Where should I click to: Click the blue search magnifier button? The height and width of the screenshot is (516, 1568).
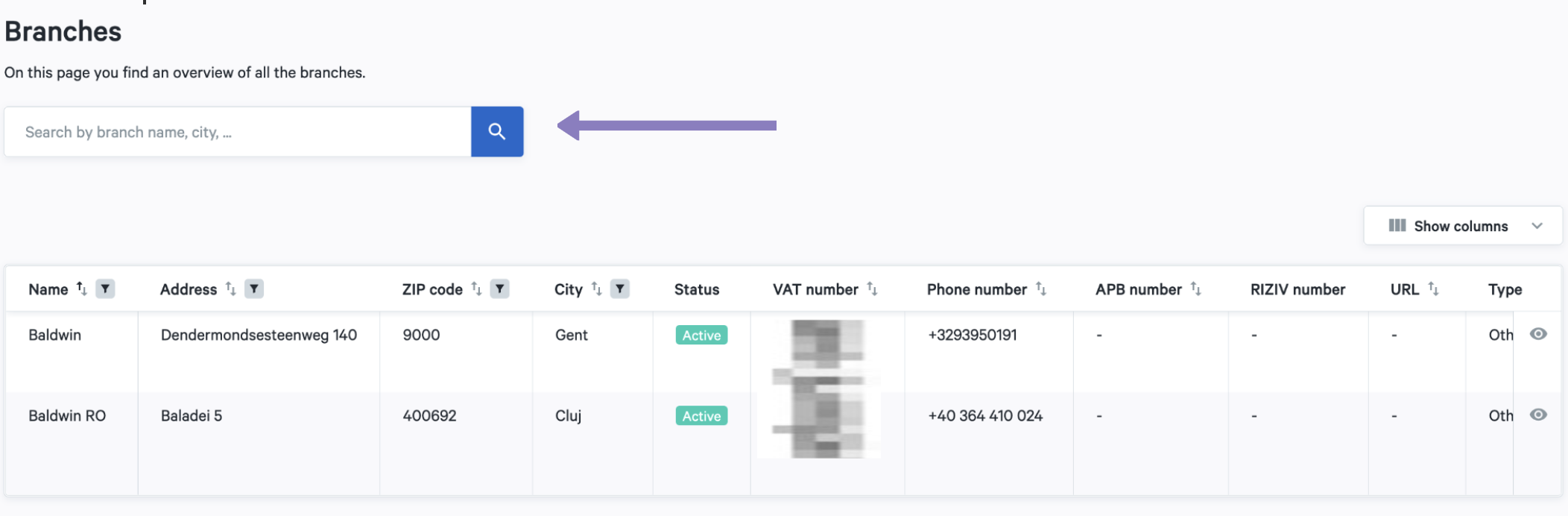[x=497, y=132]
